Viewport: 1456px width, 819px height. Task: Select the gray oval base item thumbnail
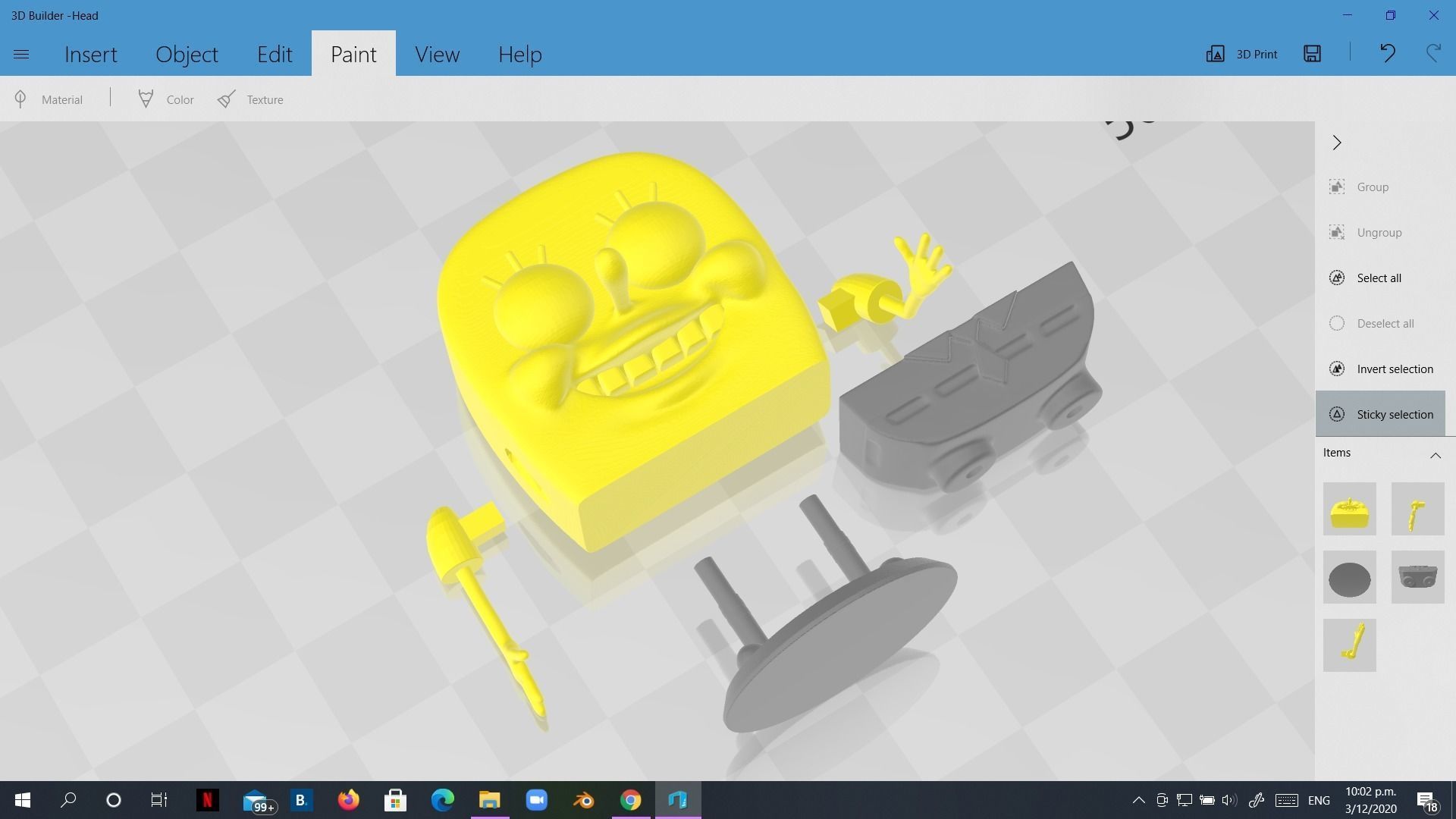[1349, 577]
